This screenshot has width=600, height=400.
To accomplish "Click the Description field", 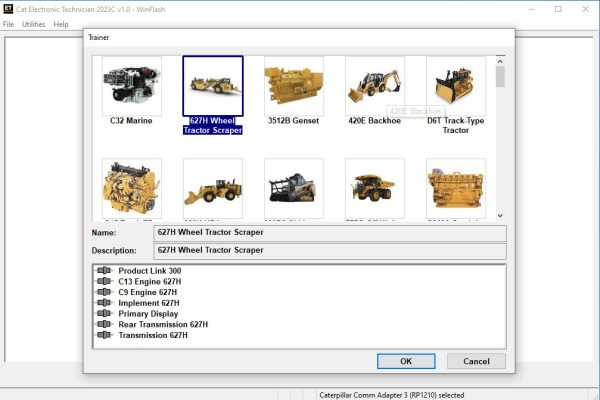I will (330, 251).
